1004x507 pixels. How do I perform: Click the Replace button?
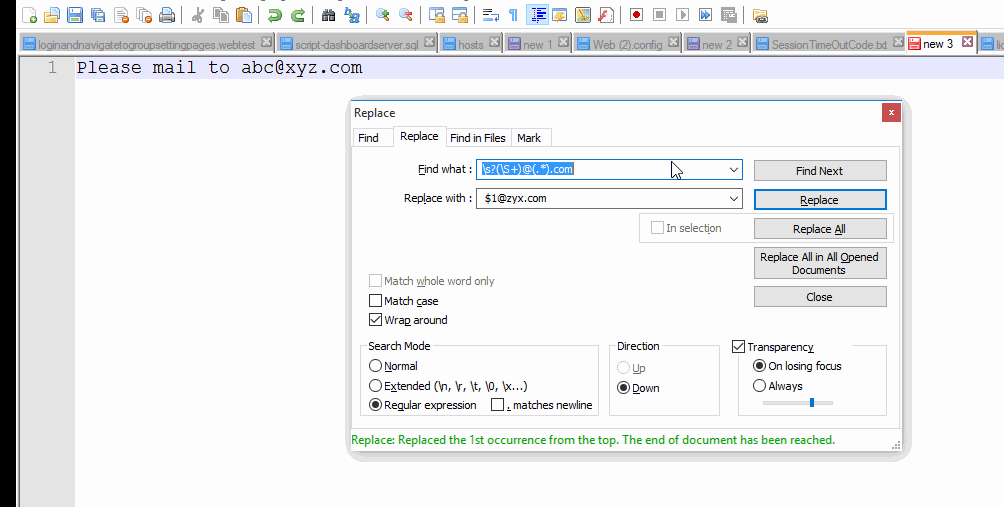click(820, 200)
